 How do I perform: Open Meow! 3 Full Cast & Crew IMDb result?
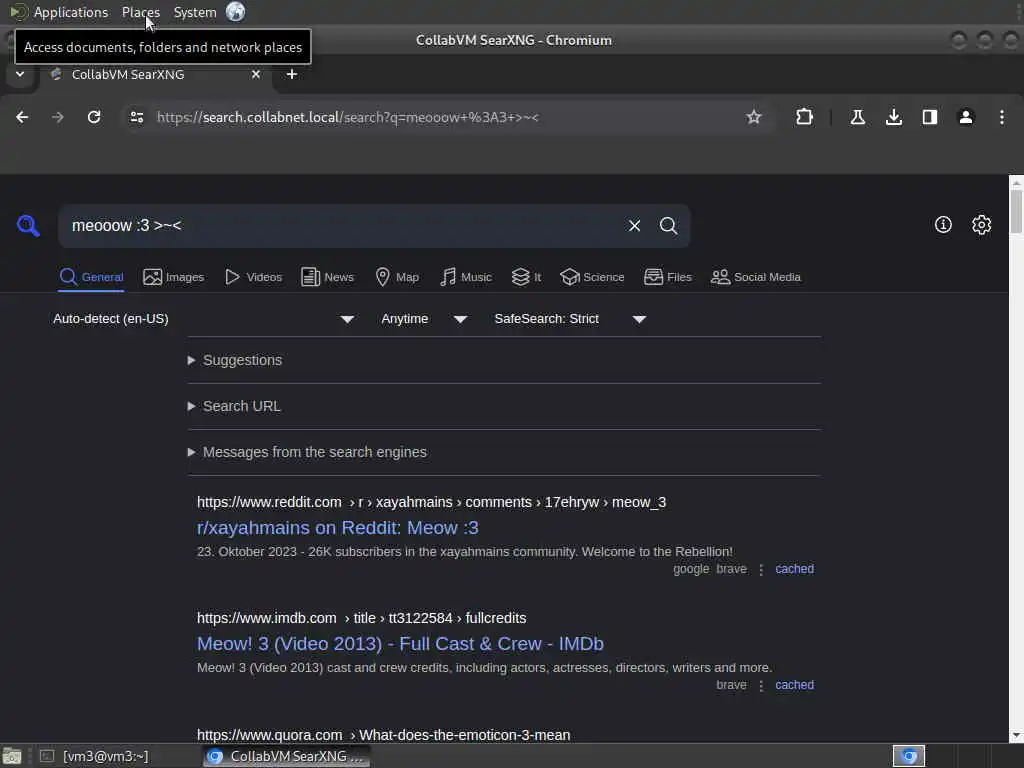point(400,644)
